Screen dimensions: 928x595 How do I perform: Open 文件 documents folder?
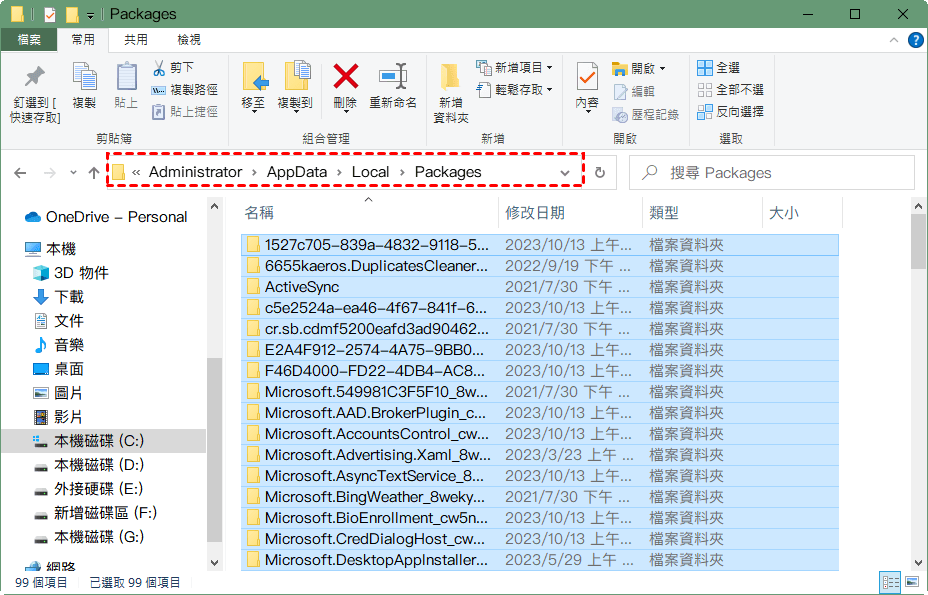pyautogui.click(x=58, y=321)
